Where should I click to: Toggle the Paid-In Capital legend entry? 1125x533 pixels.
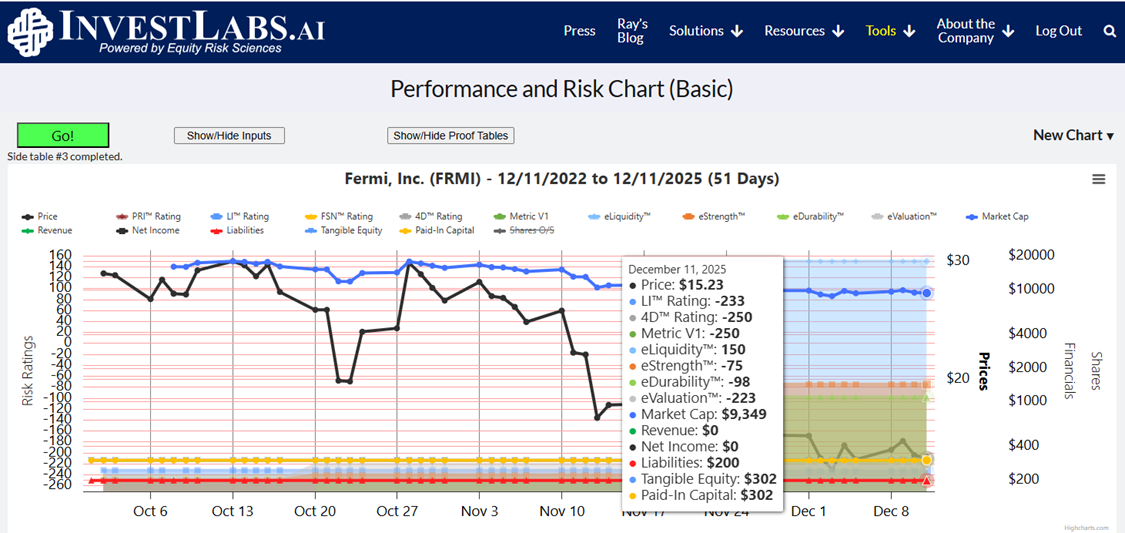coord(437,230)
